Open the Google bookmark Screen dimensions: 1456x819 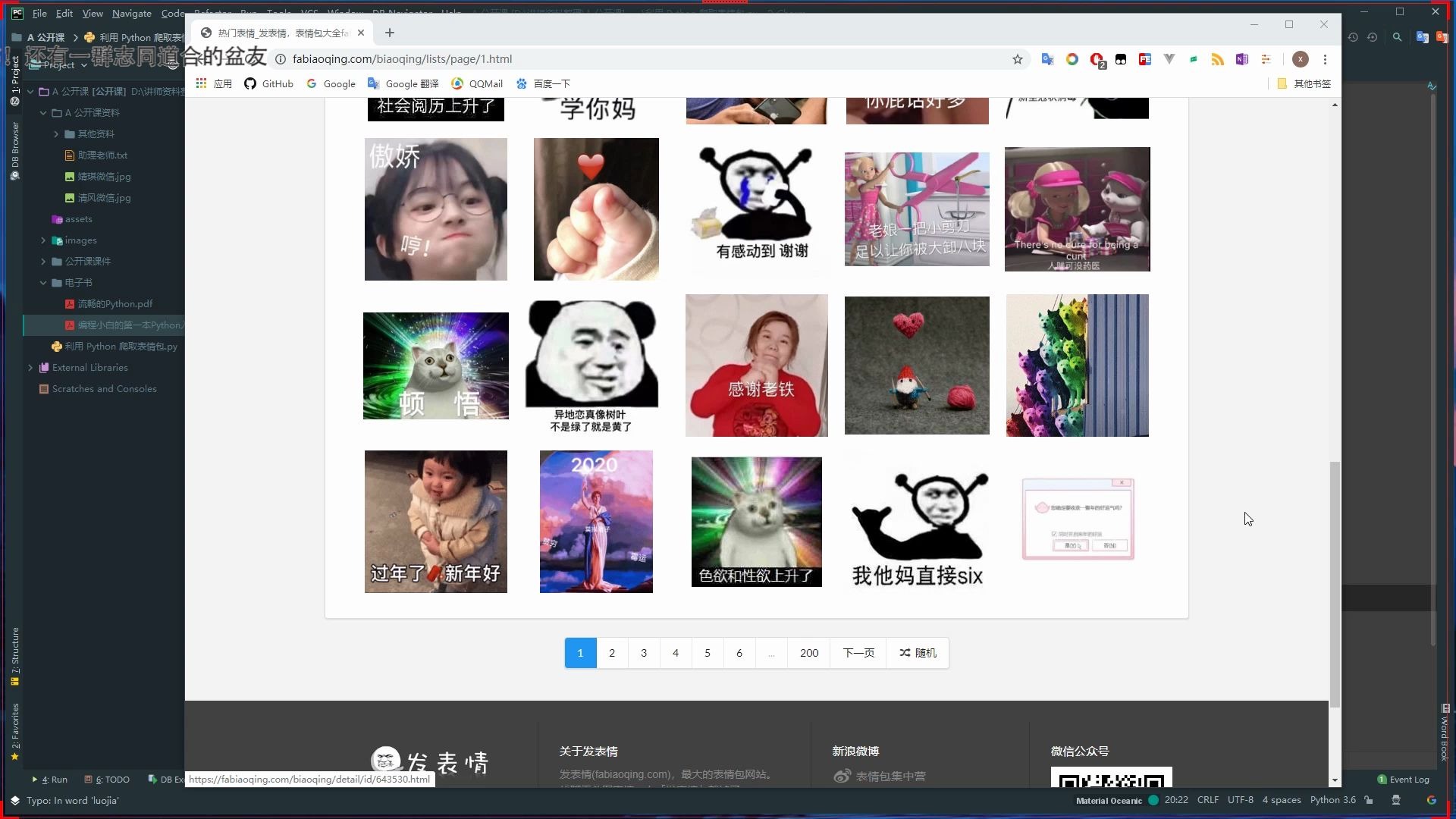tap(331, 83)
